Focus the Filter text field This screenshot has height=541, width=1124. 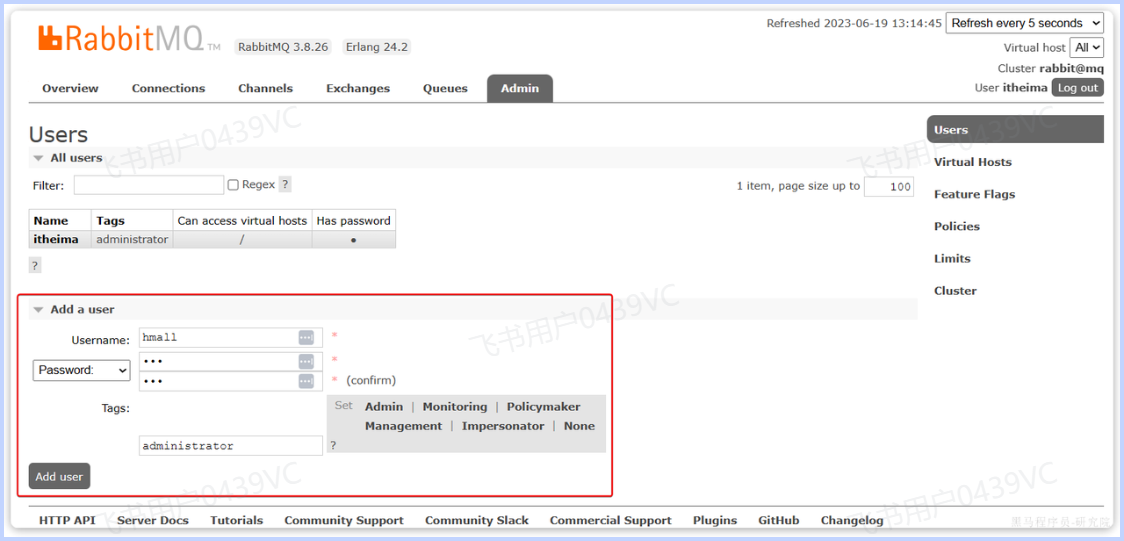[148, 185]
